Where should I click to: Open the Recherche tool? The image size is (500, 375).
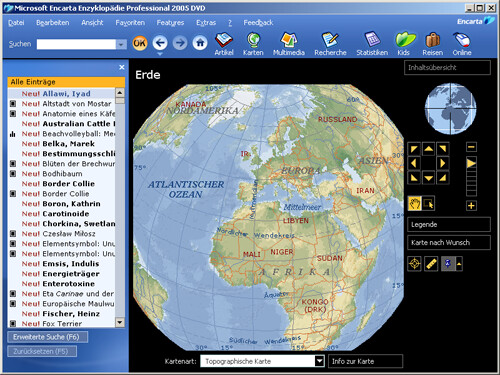330,44
